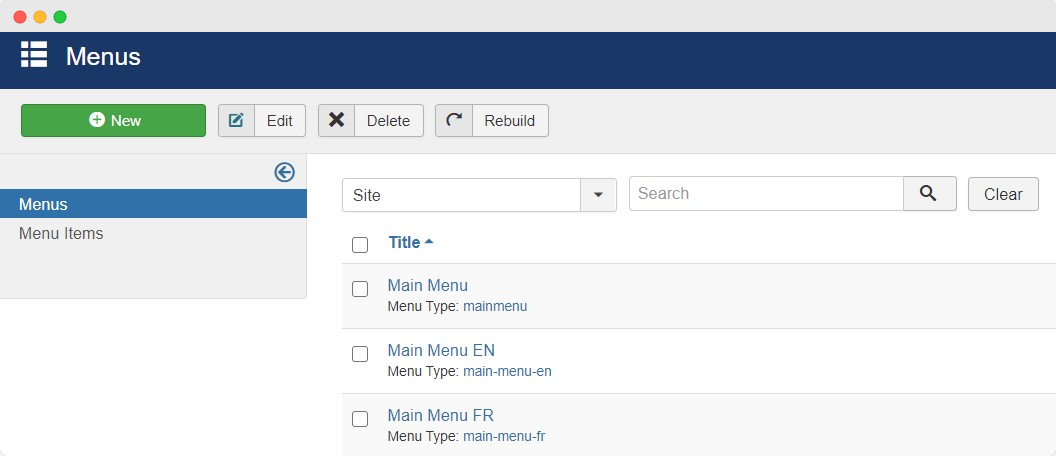Click the Clear button
Image resolution: width=1056 pixels, height=456 pixels.
tap(1003, 194)
